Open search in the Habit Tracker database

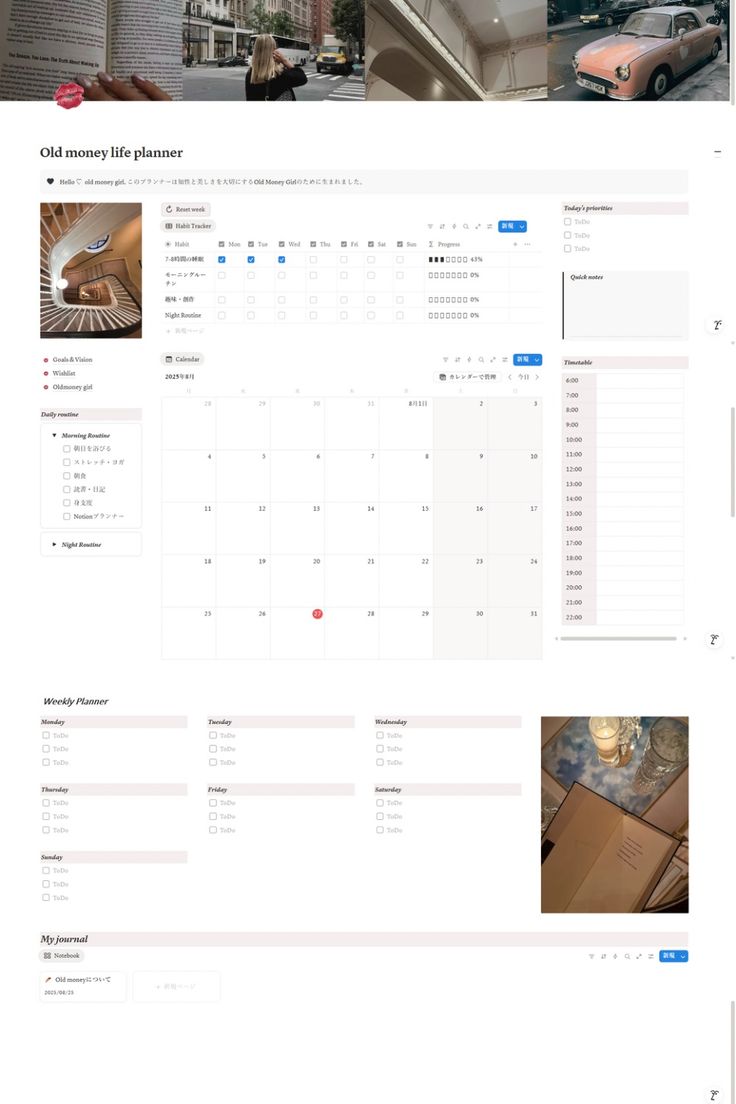[x=466, y=227]
